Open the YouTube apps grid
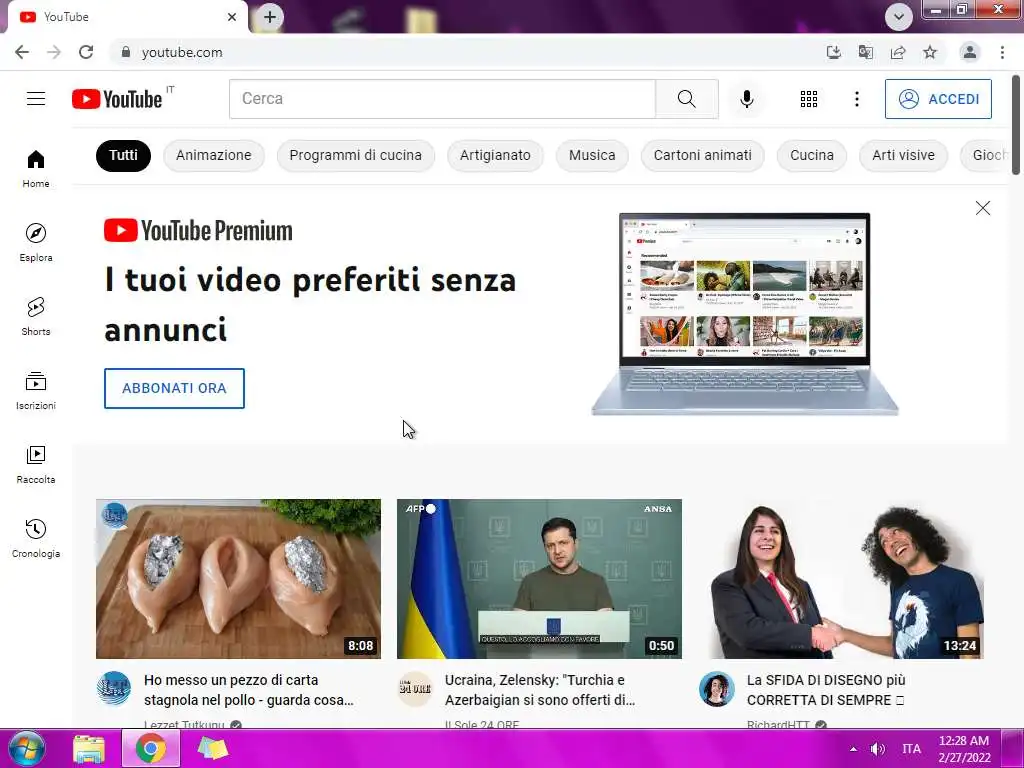The height and width of the screenshot is (768, 1024). tap(808, 99)
